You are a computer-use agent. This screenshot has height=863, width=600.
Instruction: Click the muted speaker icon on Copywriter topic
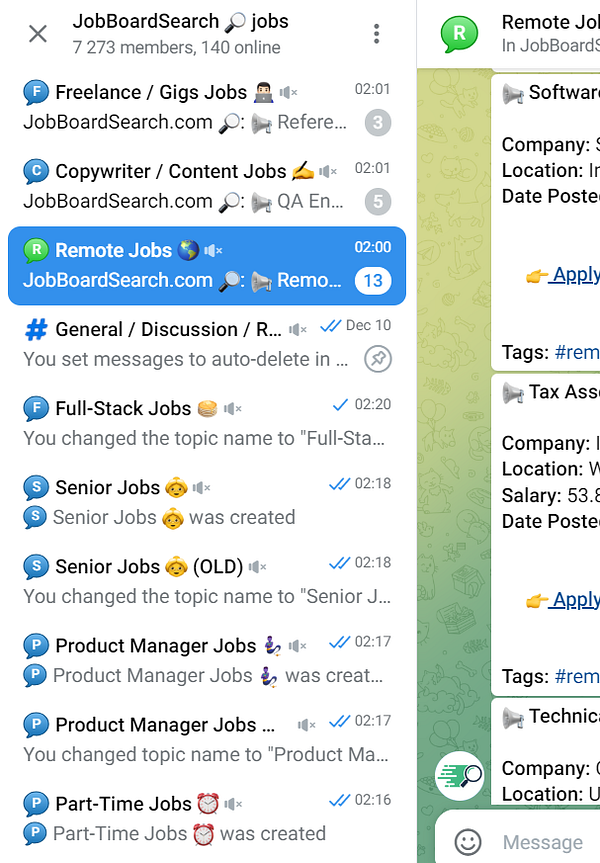328,172
